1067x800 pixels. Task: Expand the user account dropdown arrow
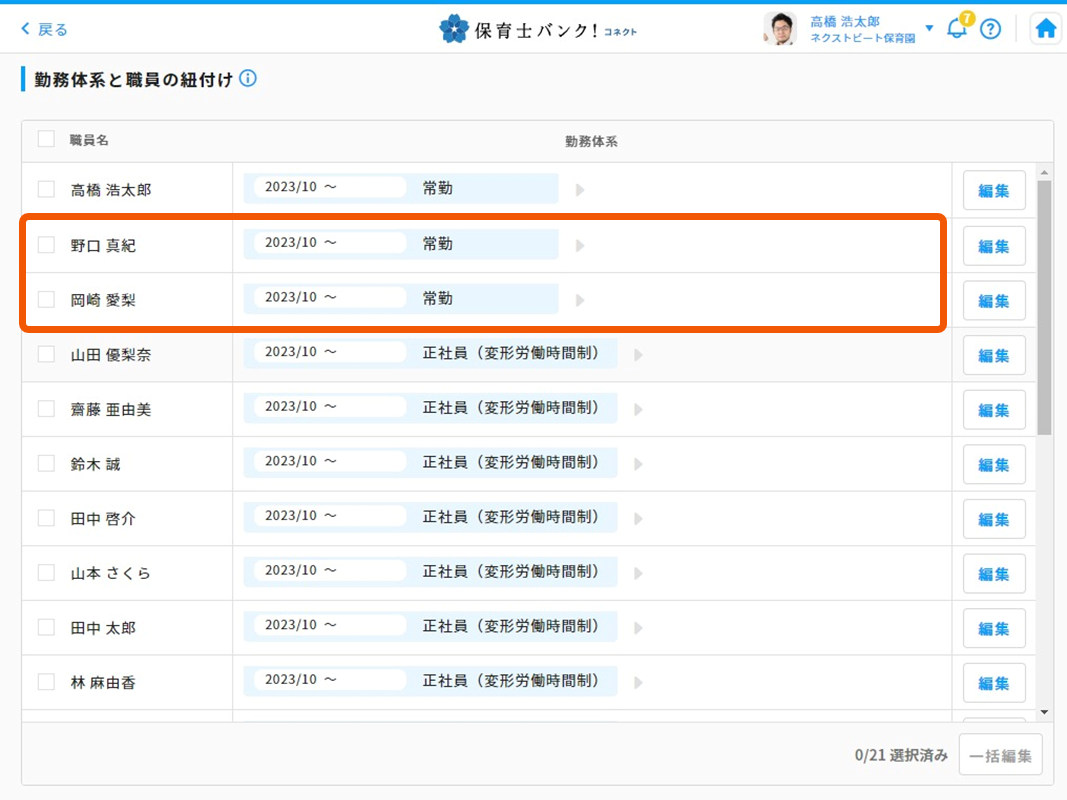[x=930, y=28]
